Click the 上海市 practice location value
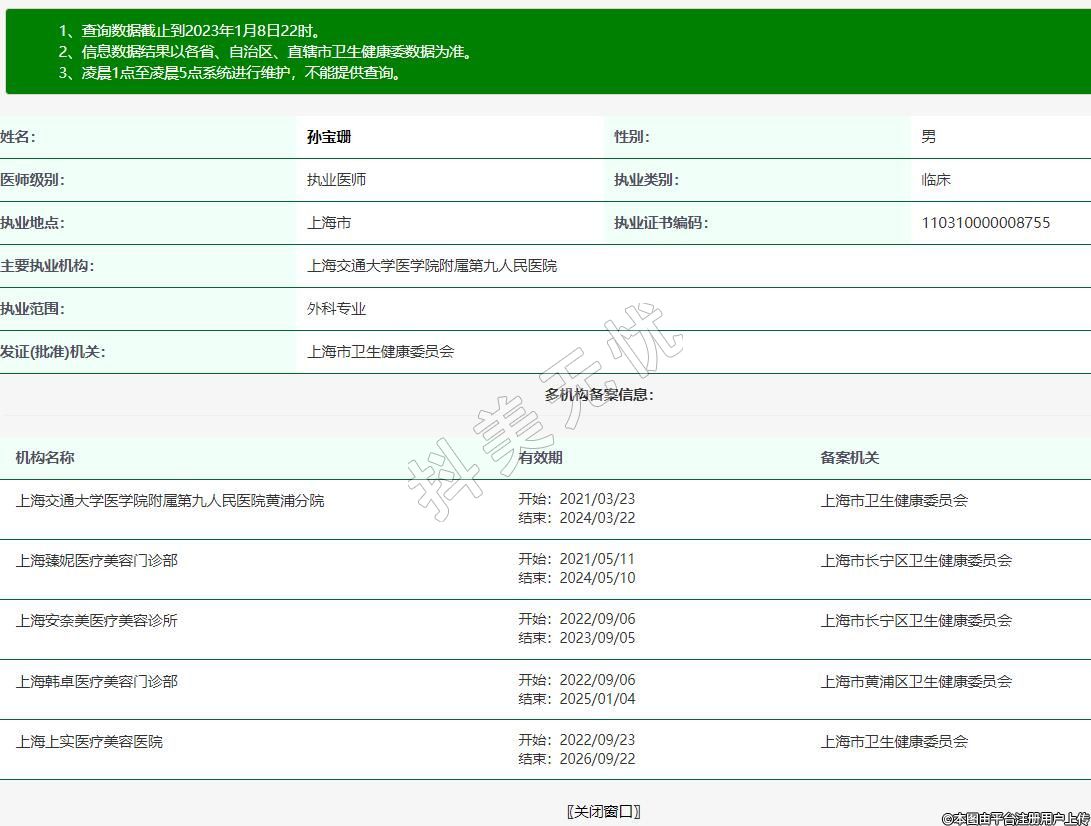This screenshot has height=826, width=1091. coord(329,223)
